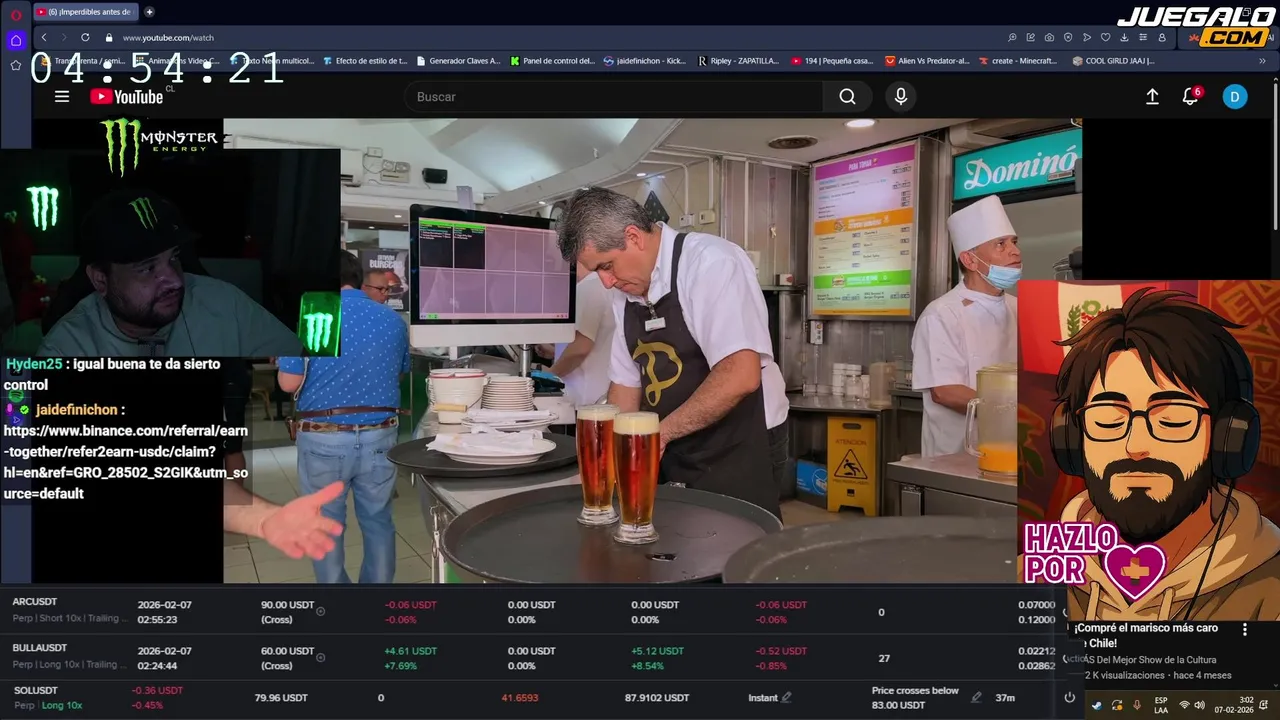
Task: Open the ad blocker shield icon
Action: click(x=1068, y=37)
